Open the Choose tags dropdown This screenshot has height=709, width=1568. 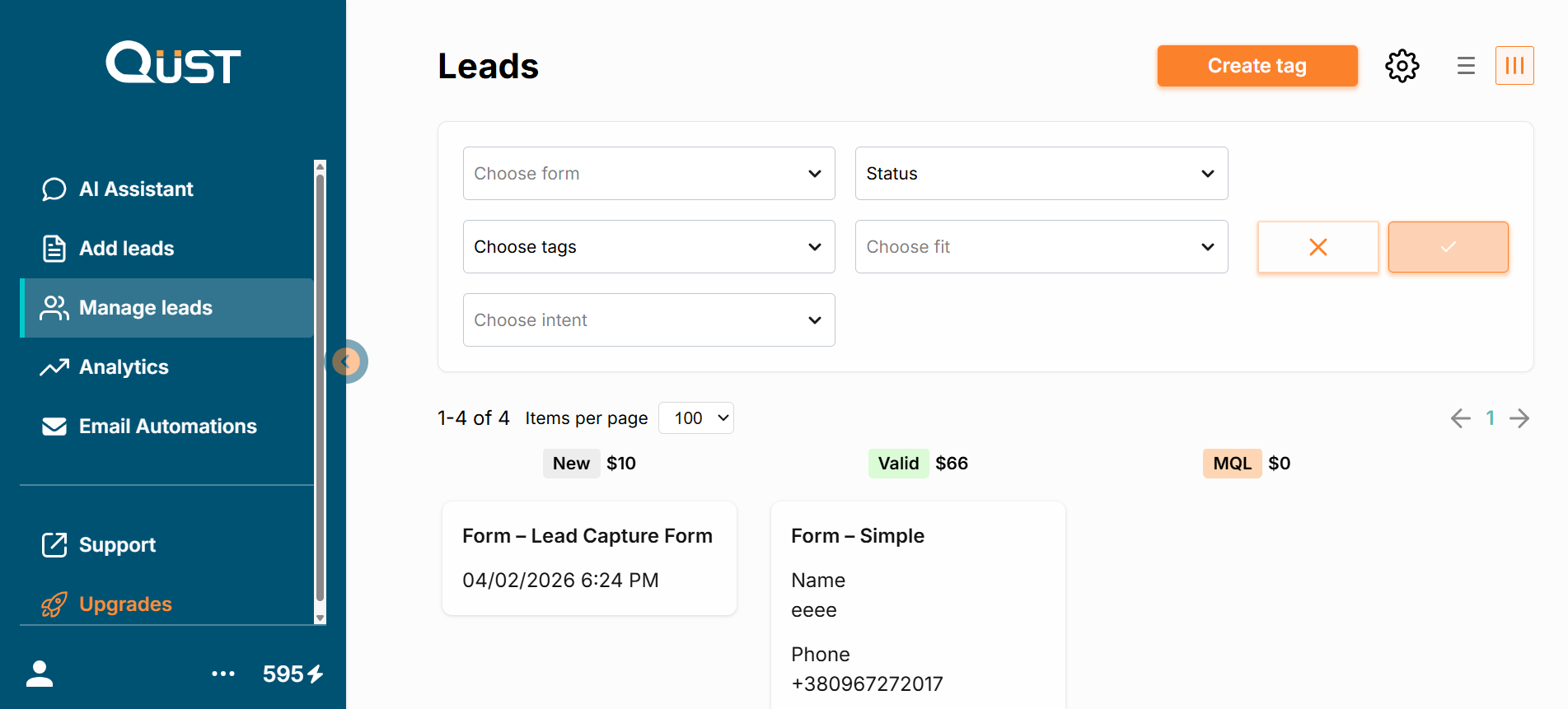pyautogui.click(x=648, y=247)
